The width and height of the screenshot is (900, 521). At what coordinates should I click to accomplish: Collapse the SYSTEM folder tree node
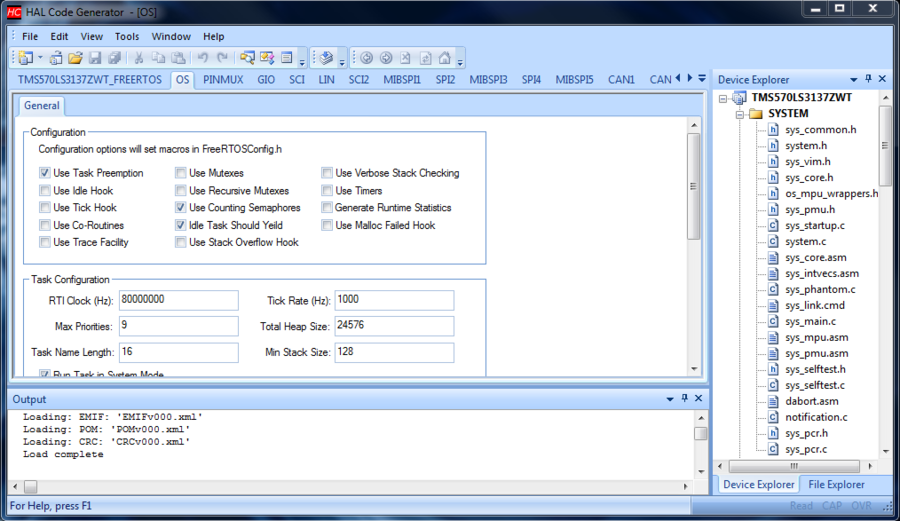740,114
